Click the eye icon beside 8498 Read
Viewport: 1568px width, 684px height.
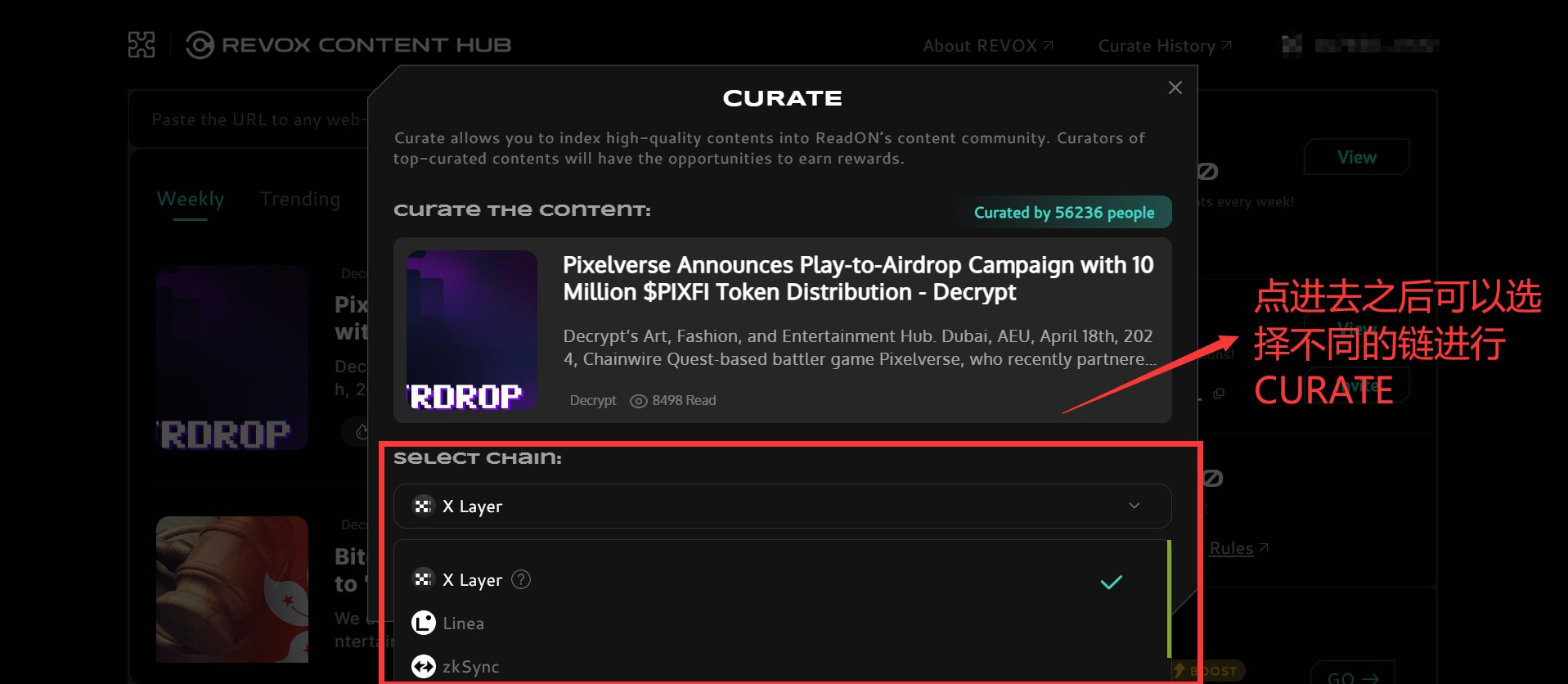(x=639, y=401)
